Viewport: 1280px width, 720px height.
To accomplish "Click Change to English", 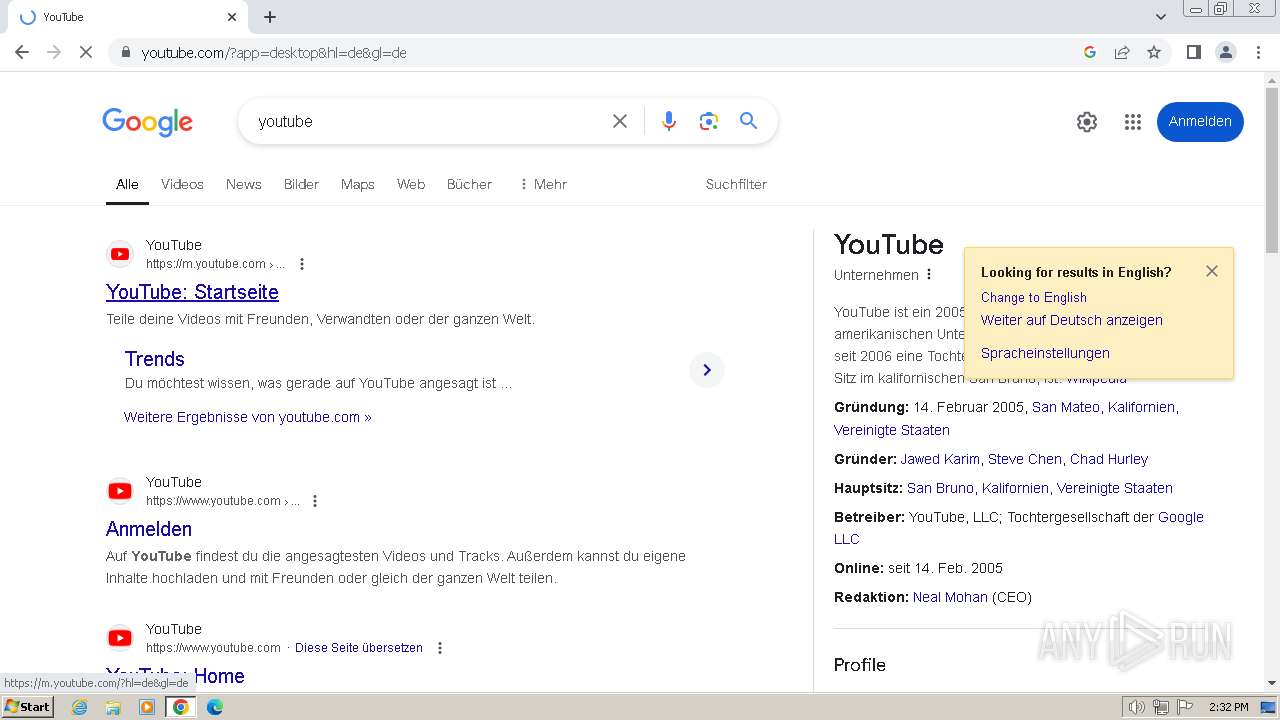I will click(x=1033, y=297).
